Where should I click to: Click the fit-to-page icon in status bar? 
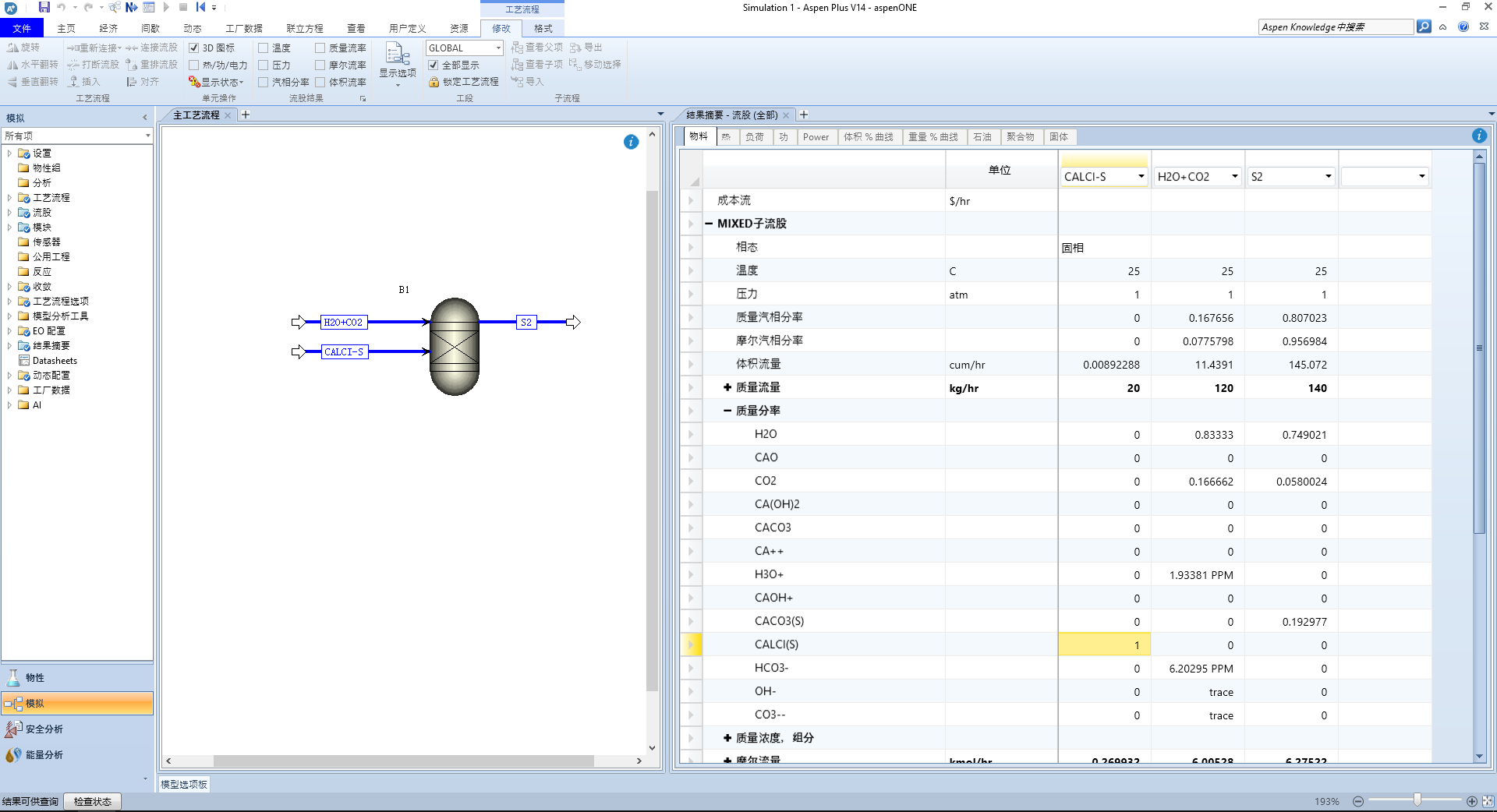[1488, 801]
